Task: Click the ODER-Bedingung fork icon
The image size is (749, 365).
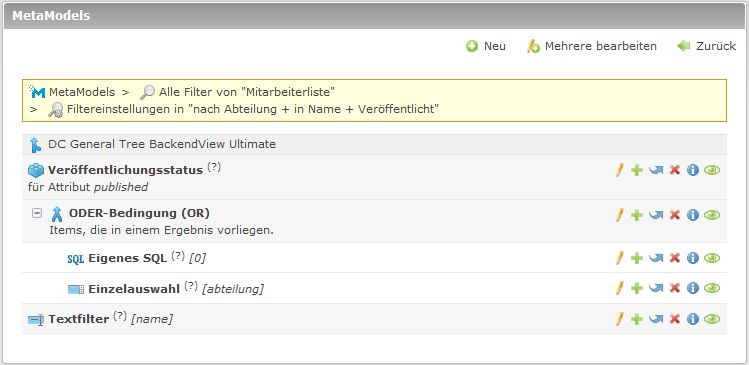Action: [x=57, y=214]
